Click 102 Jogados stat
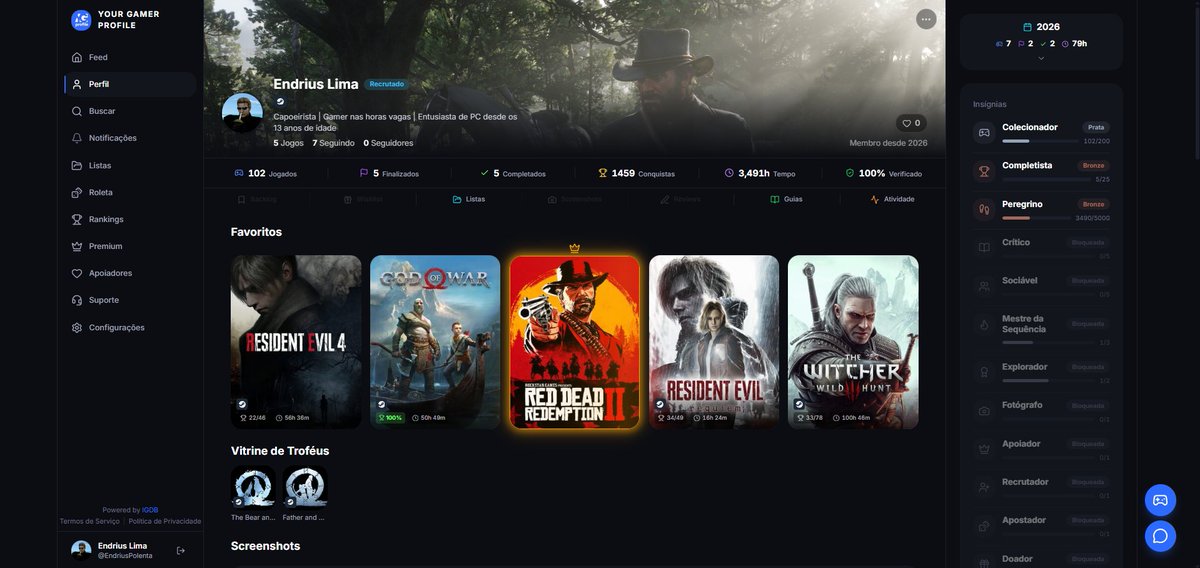This screenshot has width=1200, height=568. click(265, 173)
